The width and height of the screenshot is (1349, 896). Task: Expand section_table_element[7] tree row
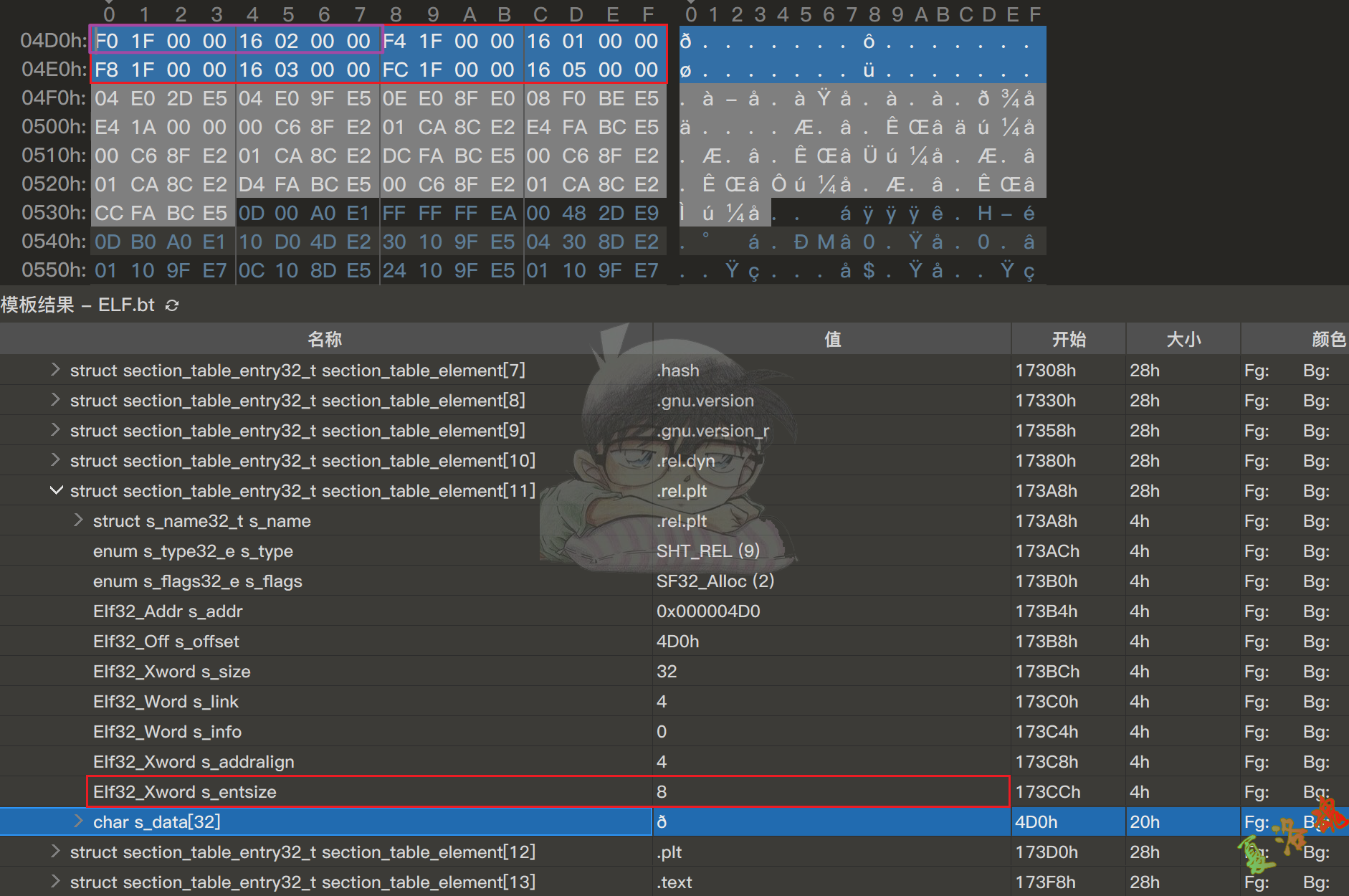pos(55,370)
